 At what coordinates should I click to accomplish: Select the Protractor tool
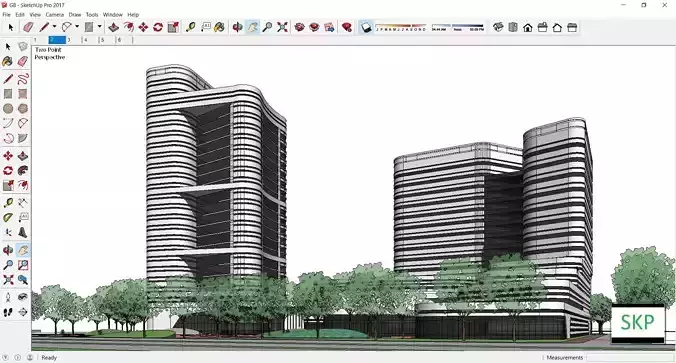(8, 218)
